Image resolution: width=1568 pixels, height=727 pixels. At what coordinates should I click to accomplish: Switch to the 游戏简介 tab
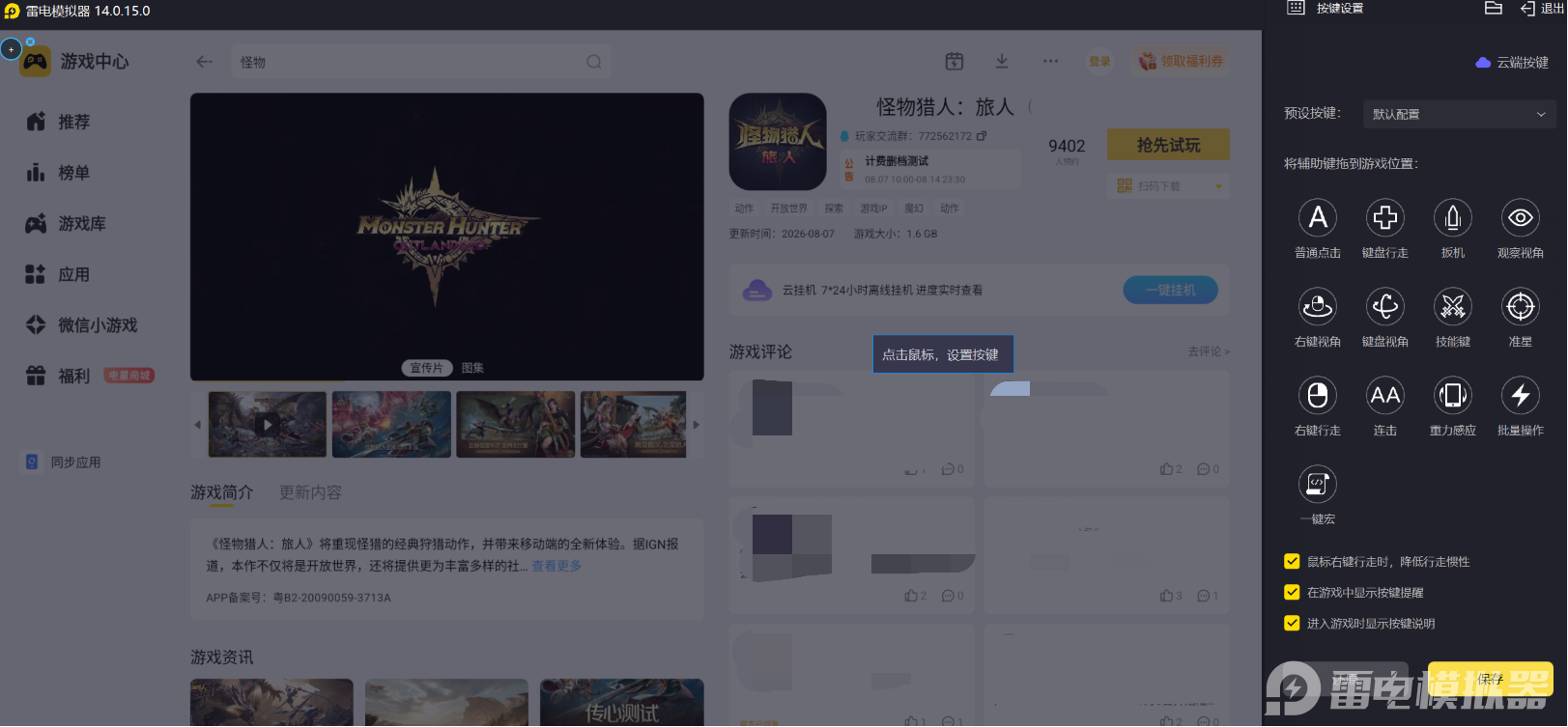(222, 492)
